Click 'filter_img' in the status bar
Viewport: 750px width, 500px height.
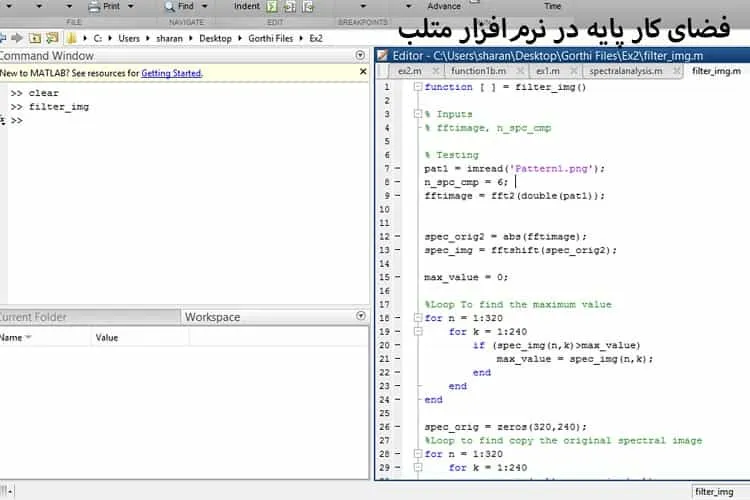[x=714, y=491]
